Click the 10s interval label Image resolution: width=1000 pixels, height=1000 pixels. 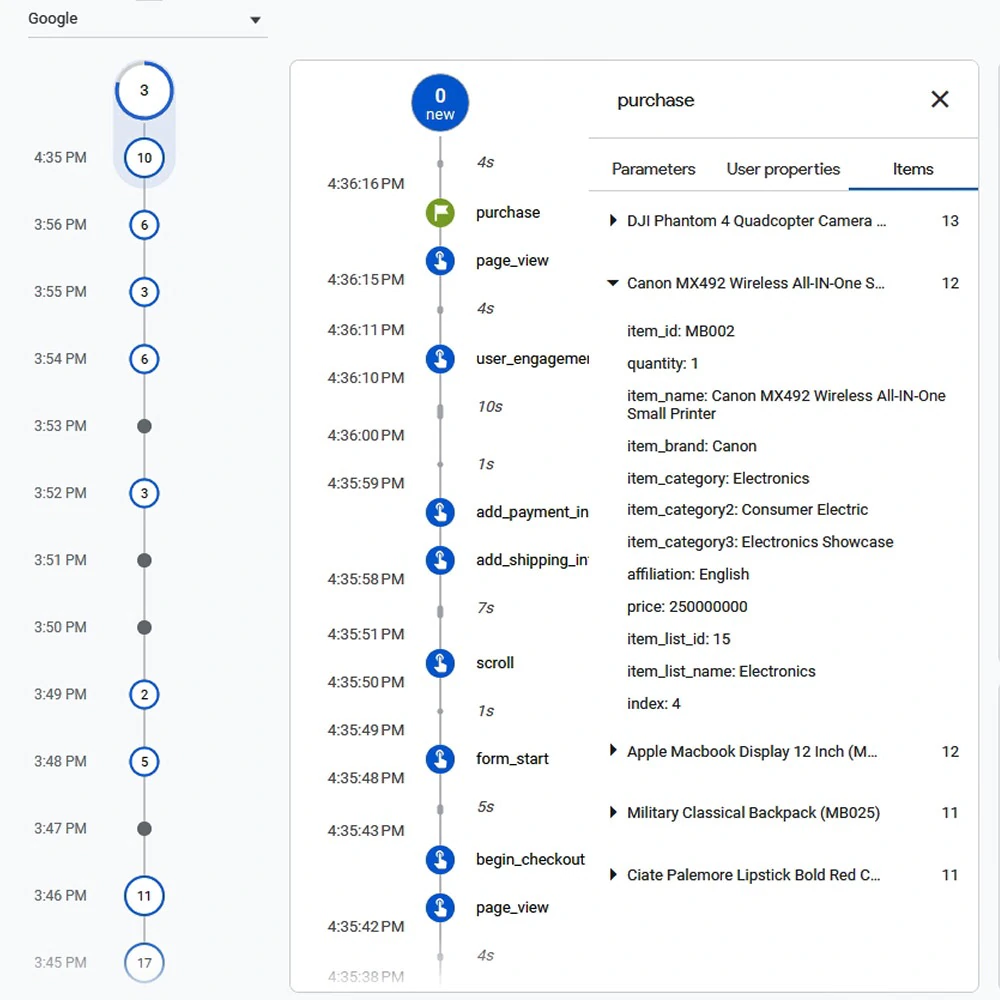(490, 407)
